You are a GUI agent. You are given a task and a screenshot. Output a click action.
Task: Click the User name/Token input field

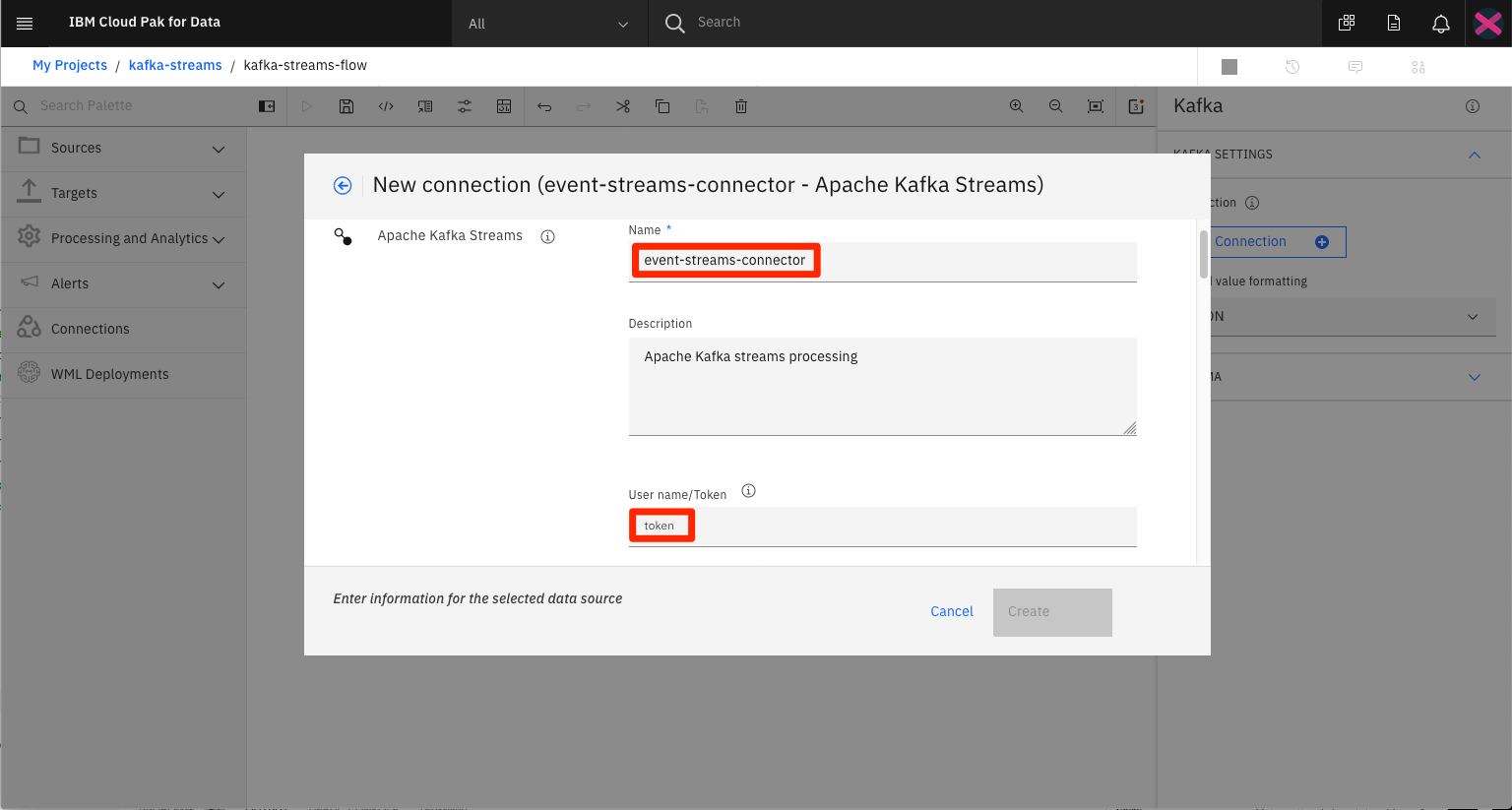882,527
